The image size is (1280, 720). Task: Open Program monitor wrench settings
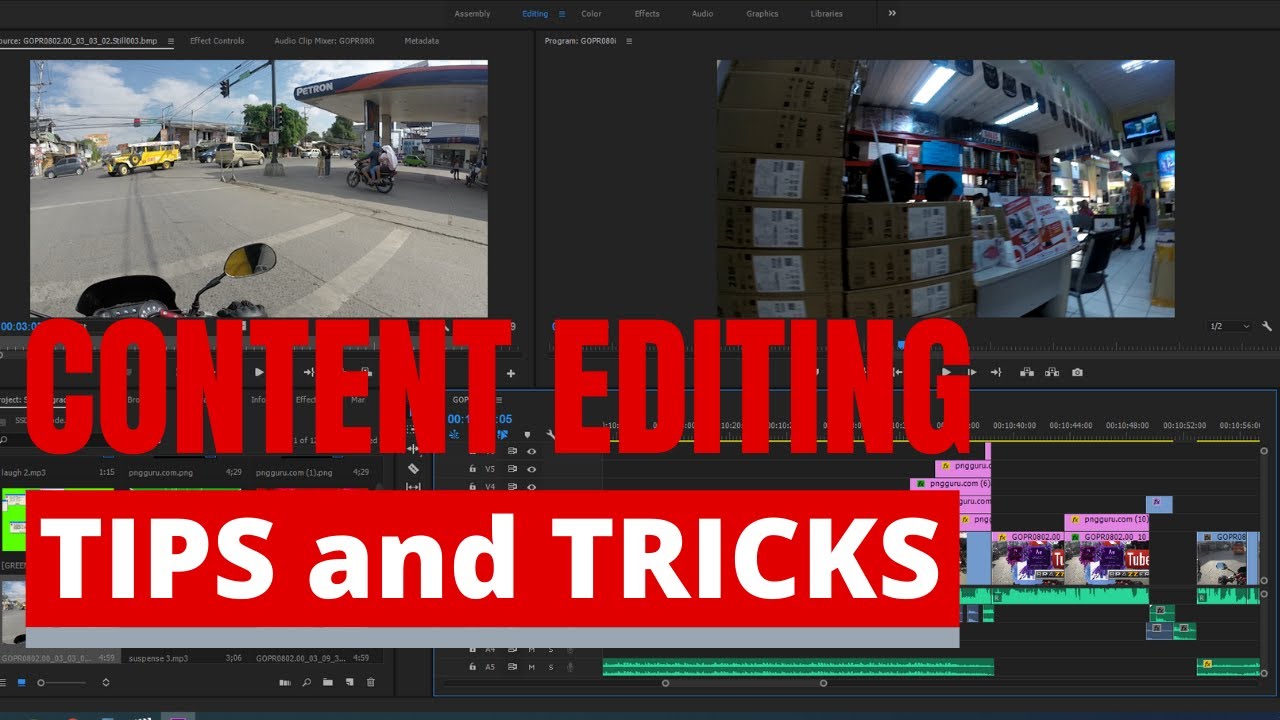[x=1267, y=326]
